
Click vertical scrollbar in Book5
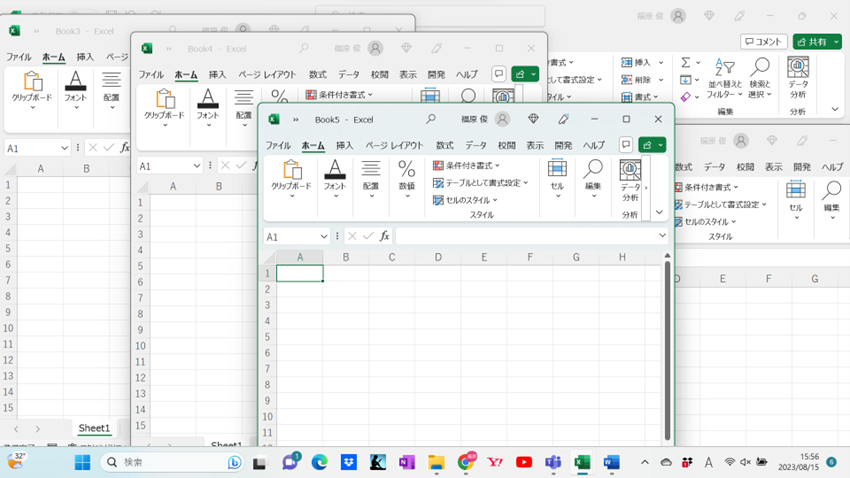tap(667, 350)
